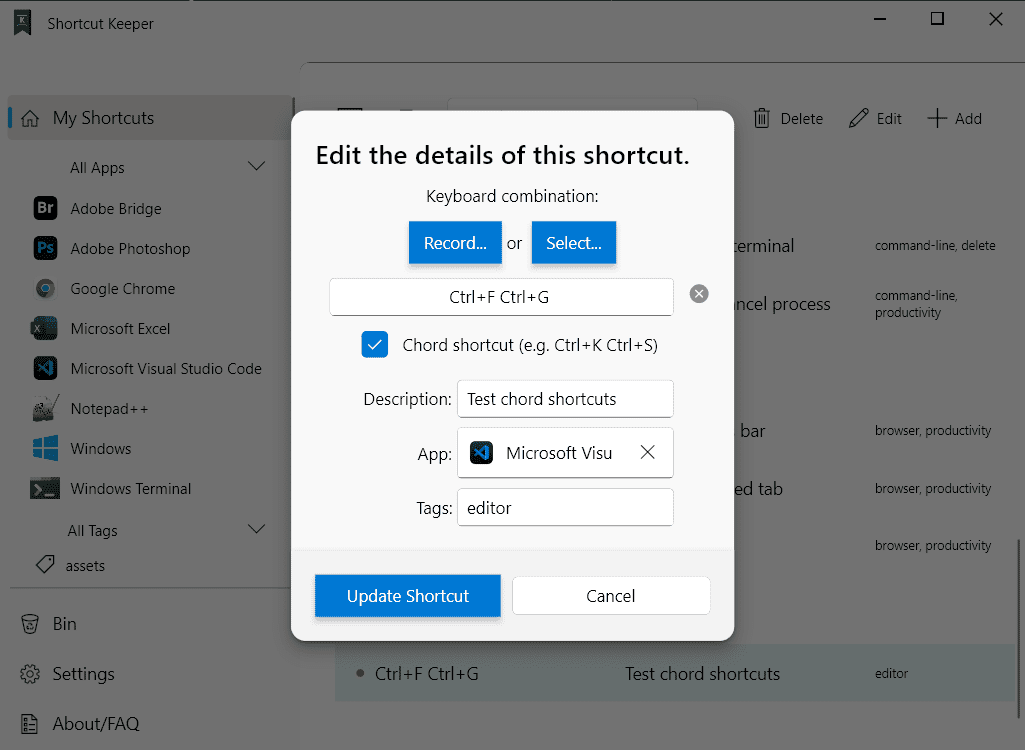Viewport: 1025px width, 750px height.
Task: Select the Windows Terminal icon
Action: click(45, 488)
